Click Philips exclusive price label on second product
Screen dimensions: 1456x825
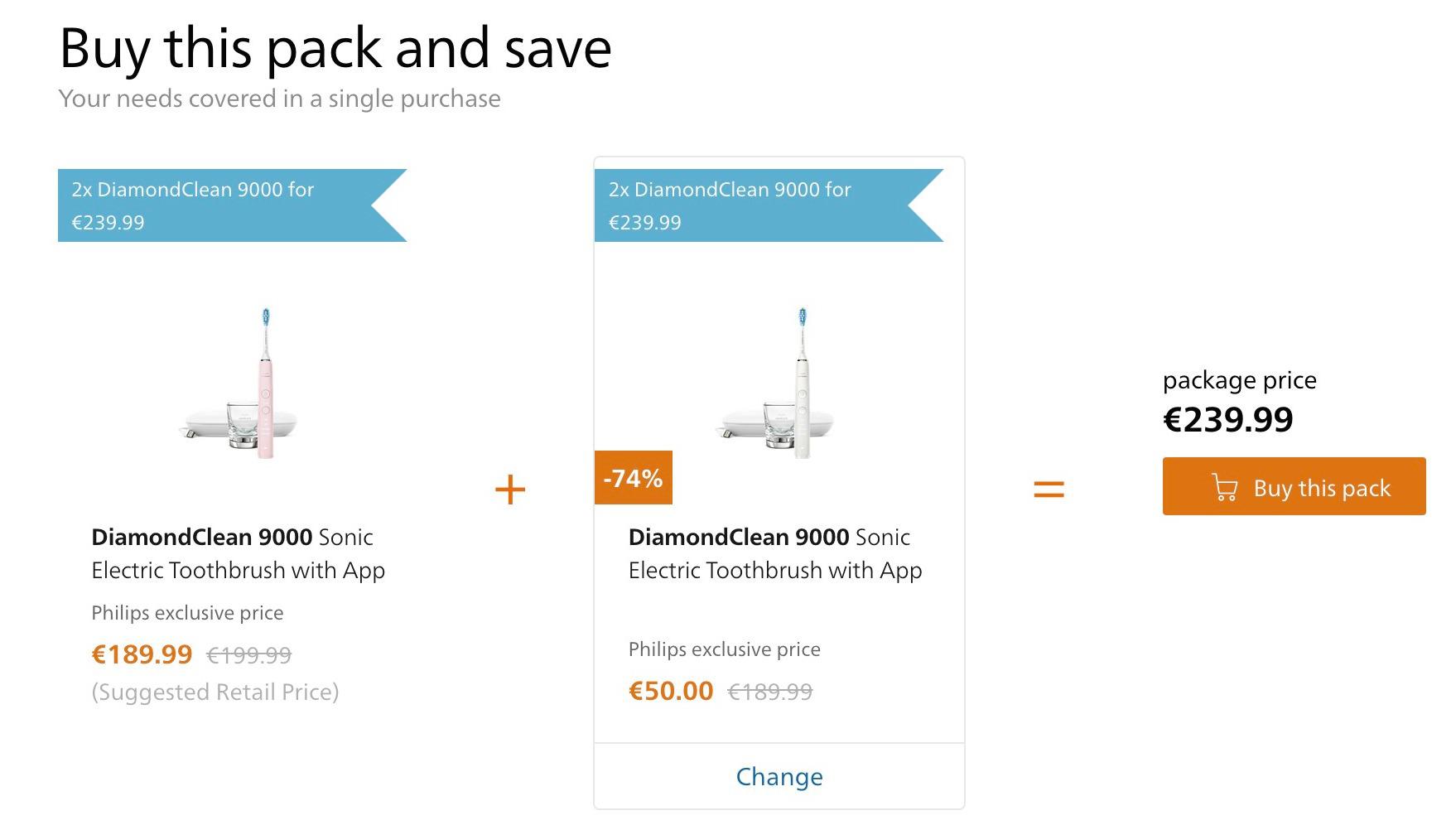[x=725, y=649]
